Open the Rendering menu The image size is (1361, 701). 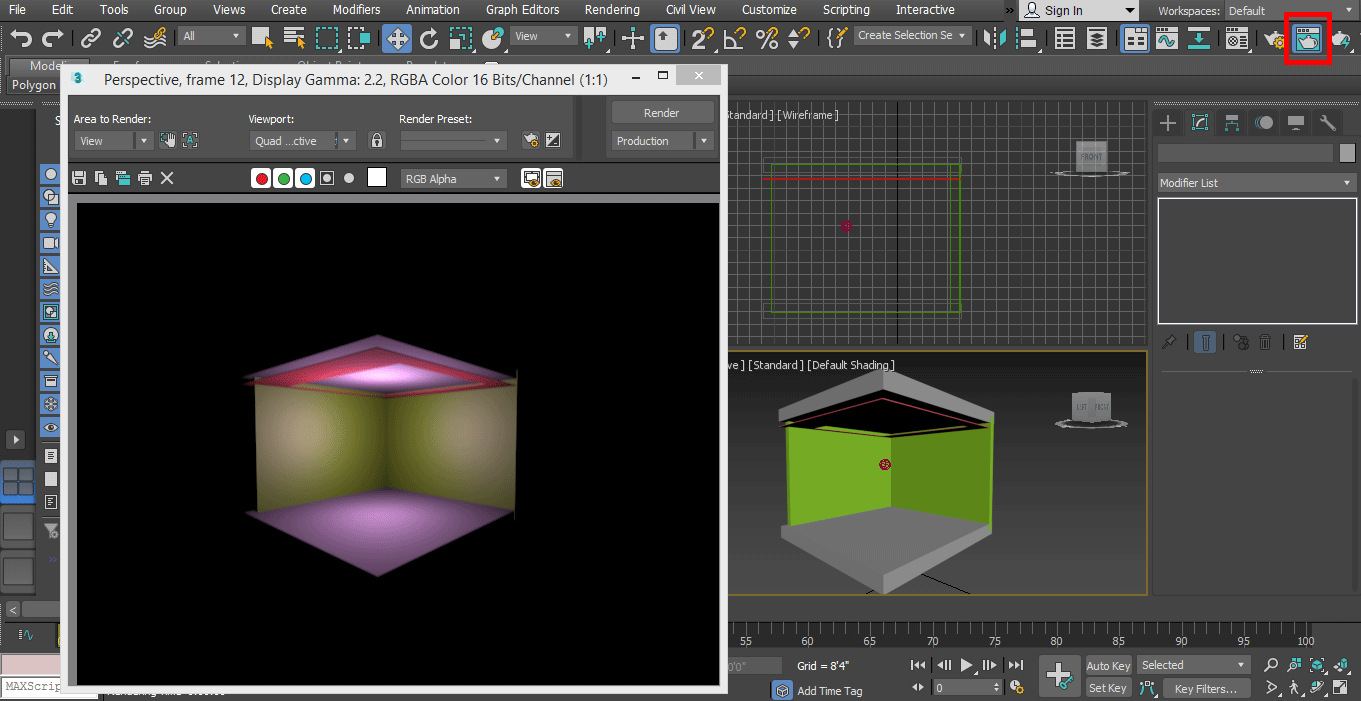pyautogui.click(x=612, y=10)
